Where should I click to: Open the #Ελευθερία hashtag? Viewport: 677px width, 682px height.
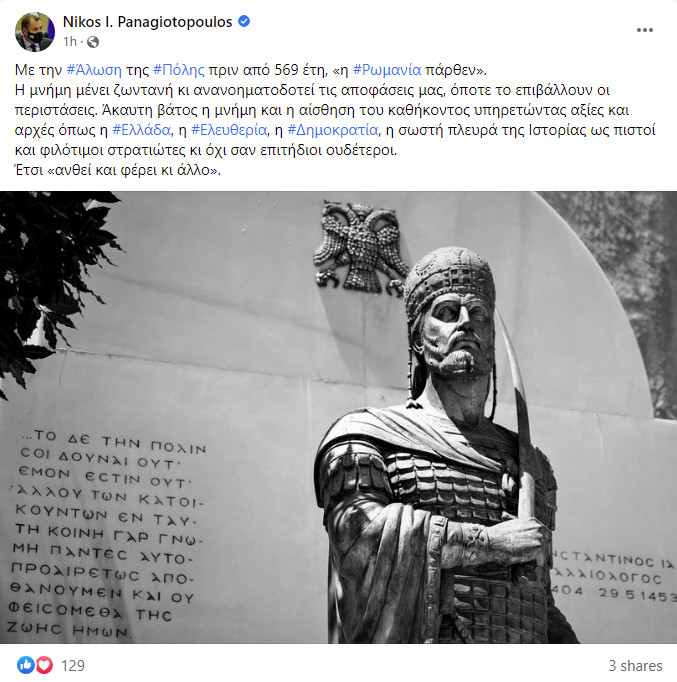click(x=229, y=130)
